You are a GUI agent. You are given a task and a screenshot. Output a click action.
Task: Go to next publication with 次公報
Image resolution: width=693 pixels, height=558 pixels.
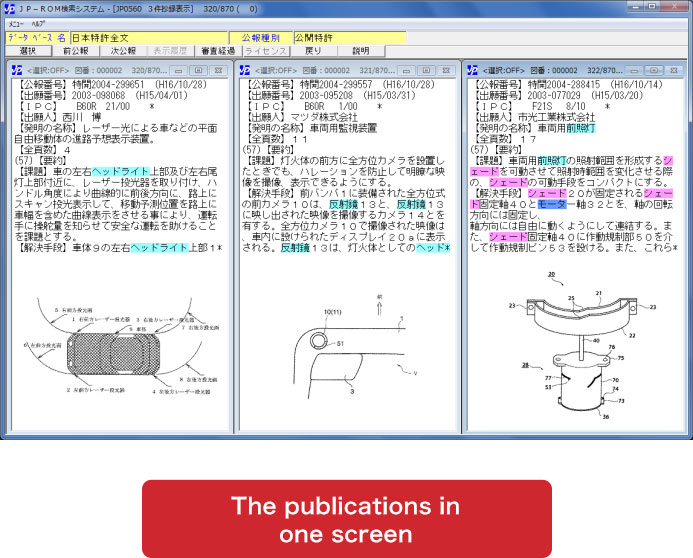[124, 50]
